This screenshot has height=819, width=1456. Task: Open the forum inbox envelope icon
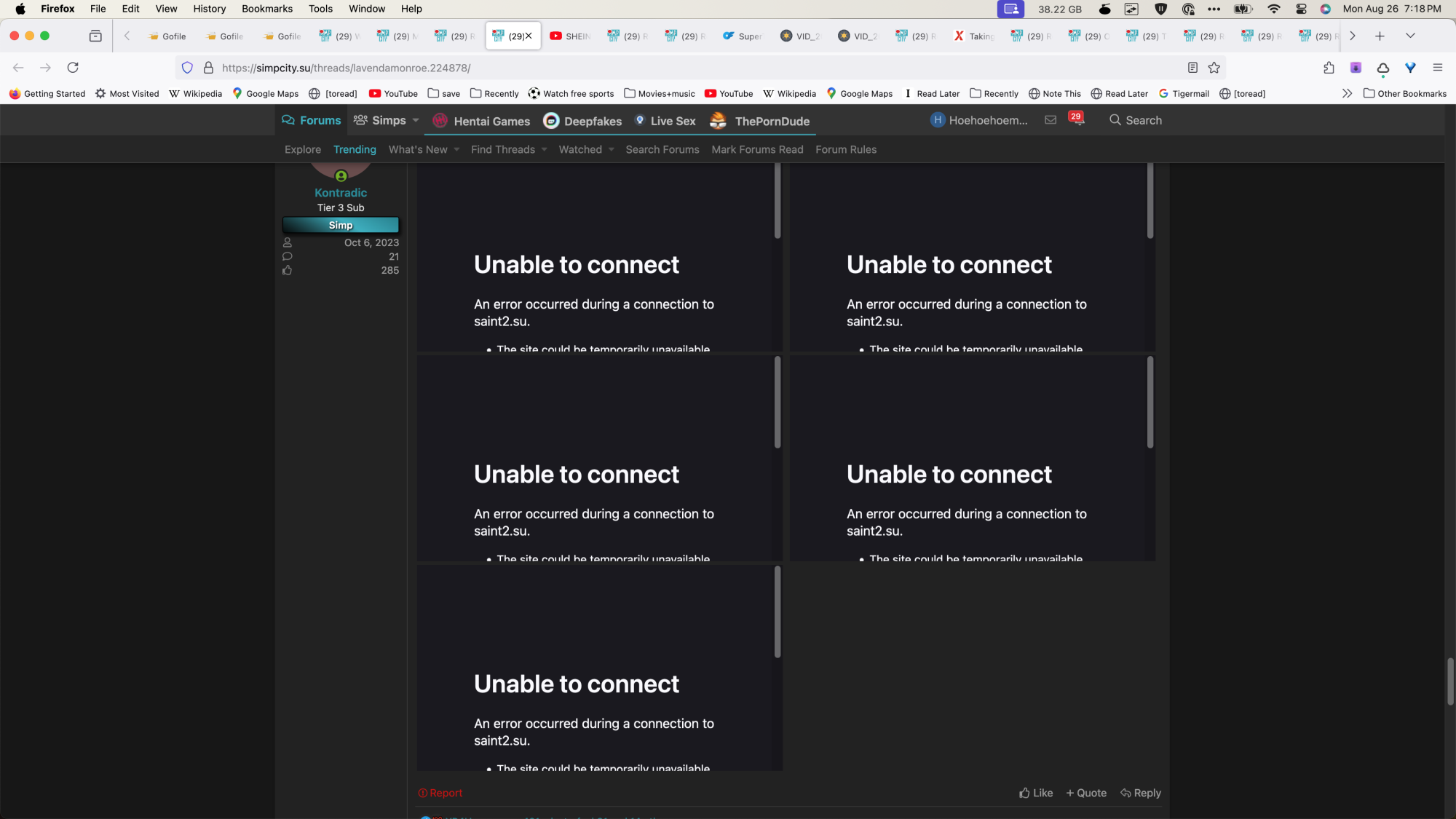[x=1051, y=120]
